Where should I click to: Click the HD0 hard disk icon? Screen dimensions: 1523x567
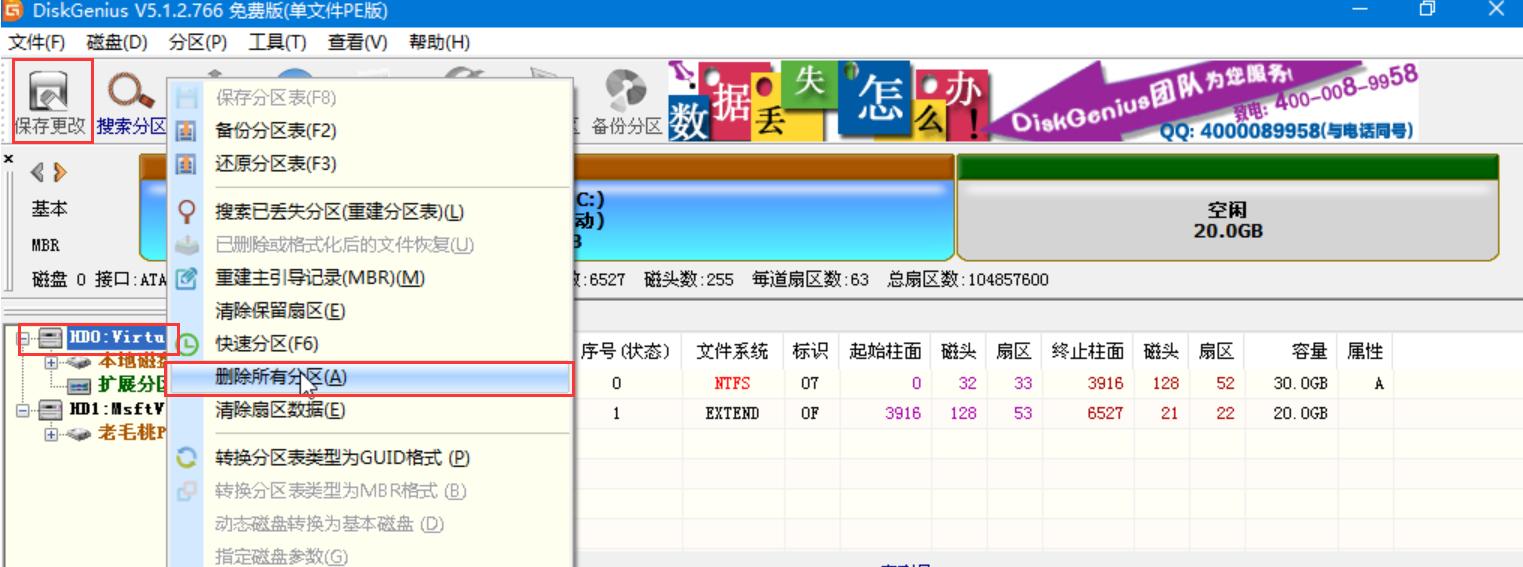point(51,338)
